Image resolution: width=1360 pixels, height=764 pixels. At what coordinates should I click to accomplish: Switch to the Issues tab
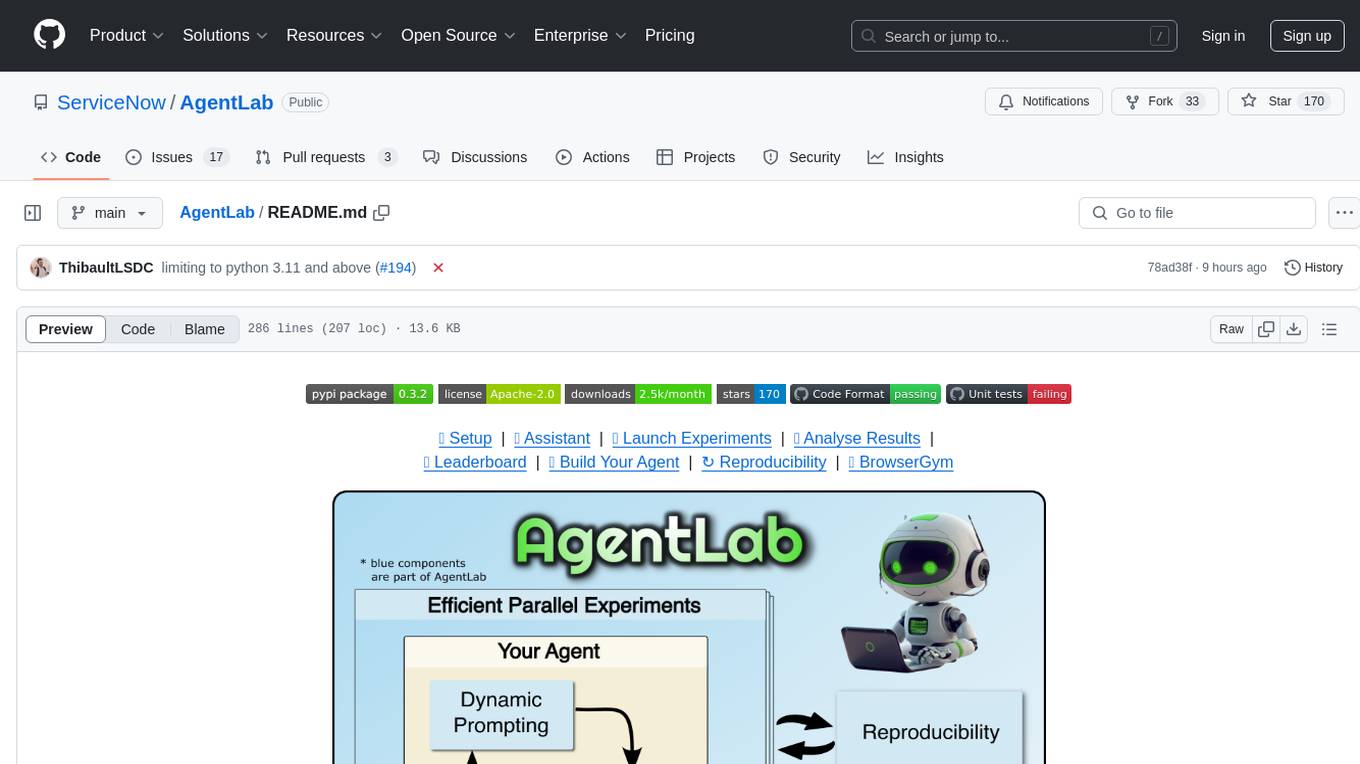pyautogui.click(x=177, y=157)
